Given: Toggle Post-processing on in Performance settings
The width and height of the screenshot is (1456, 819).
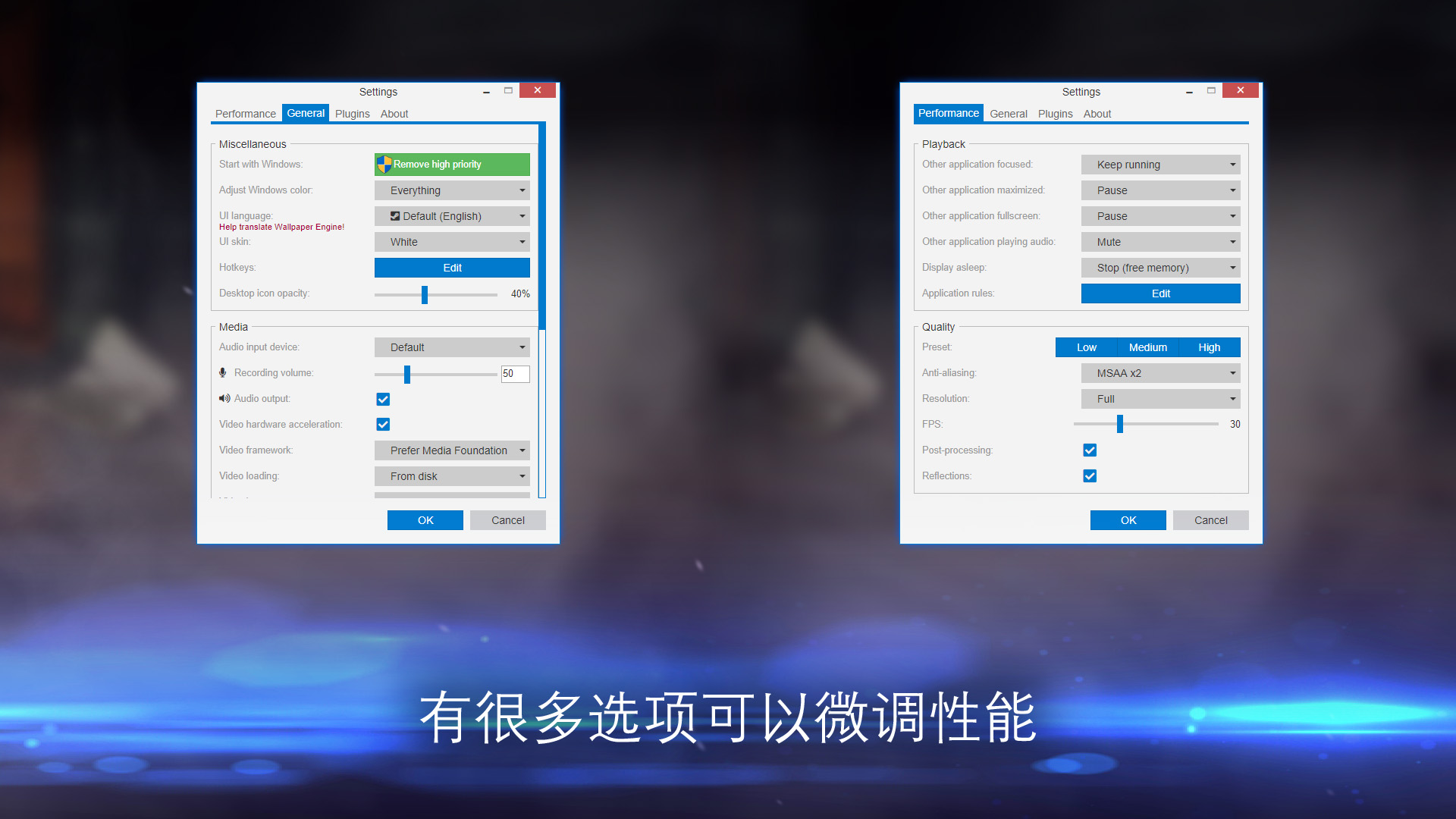Looking at the screenshot, I should click(x=1090, y=449).
